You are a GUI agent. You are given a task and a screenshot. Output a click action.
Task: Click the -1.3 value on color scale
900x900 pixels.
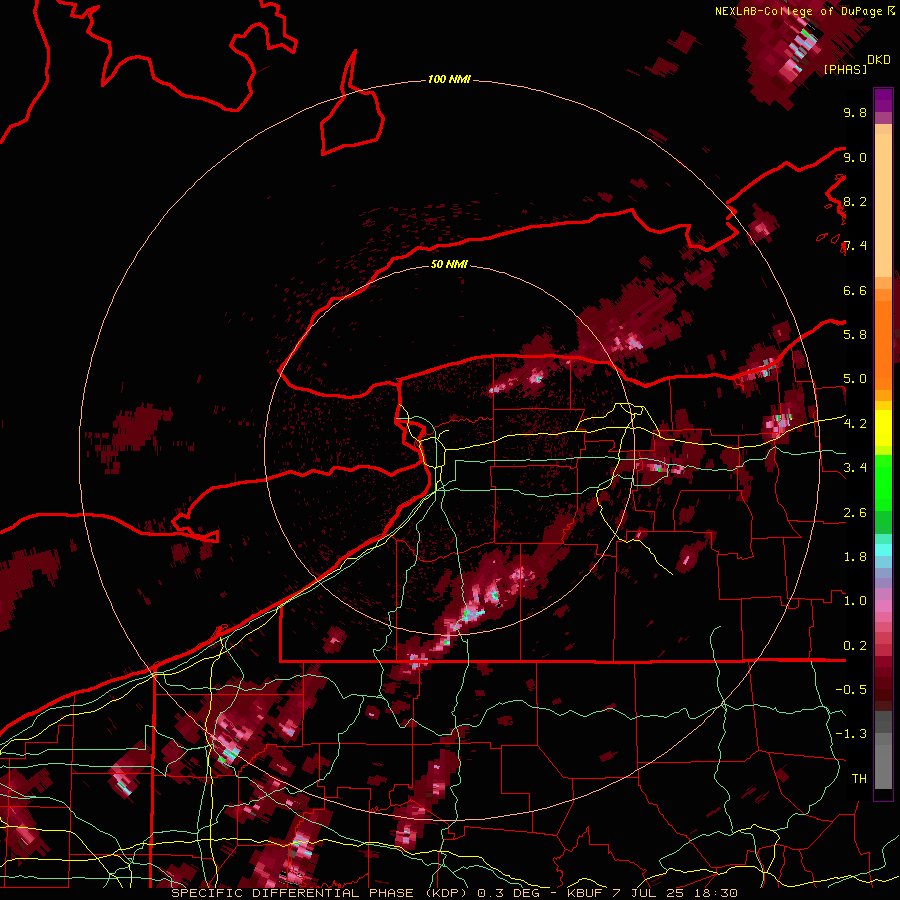(x=851, y=734)
